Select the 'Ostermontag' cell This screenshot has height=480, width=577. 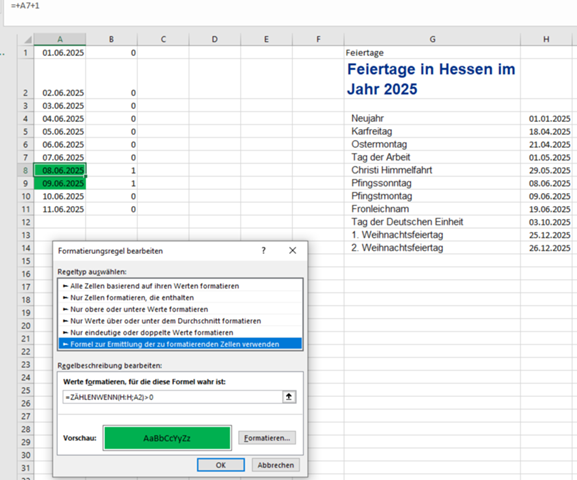coord(432,144)
